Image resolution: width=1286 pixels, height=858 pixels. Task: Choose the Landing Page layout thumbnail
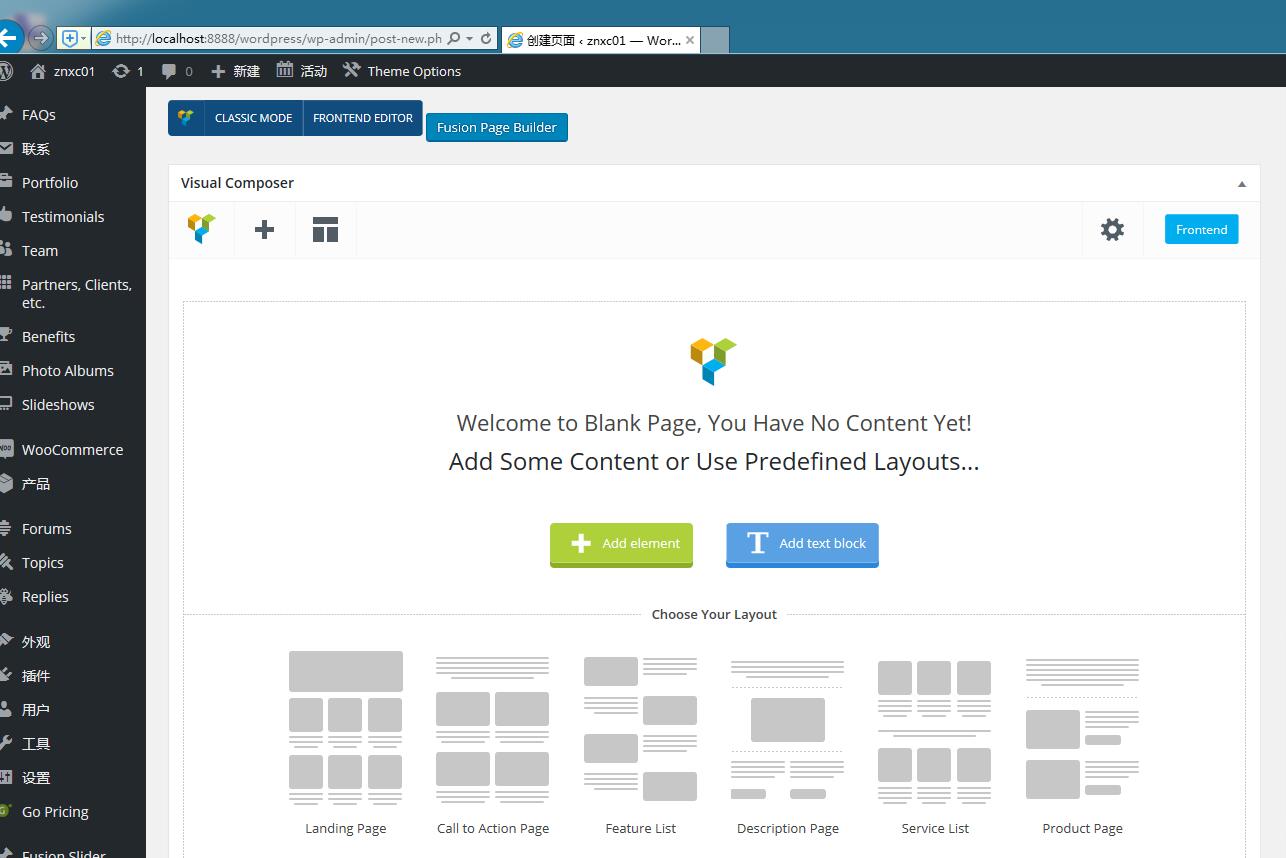tap(346, 743)
